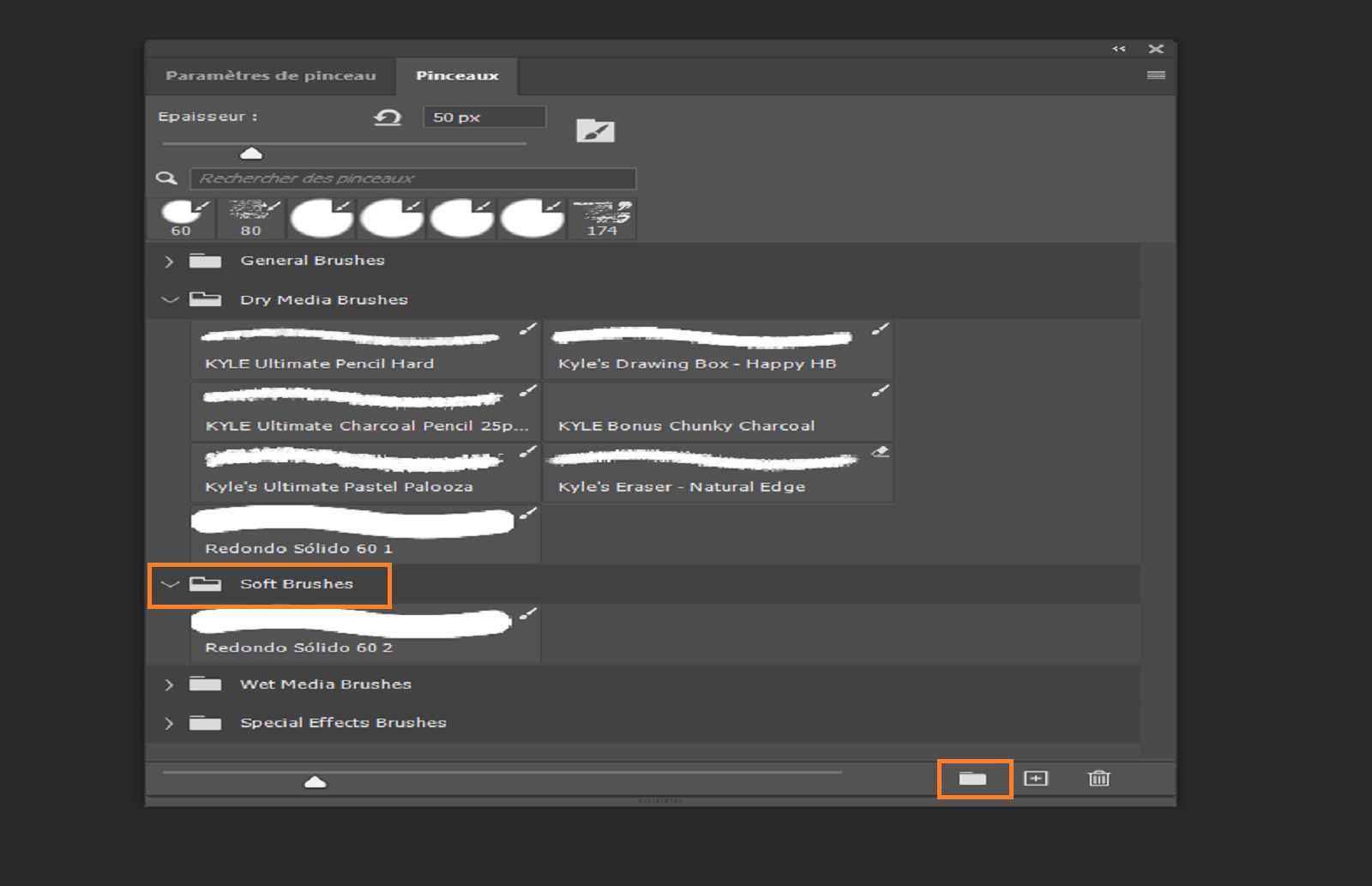The height and width of the screenshot is (886, 1372).
Task: Pick the recent brush preset labeled 60
Action: [x=181, y=219]
